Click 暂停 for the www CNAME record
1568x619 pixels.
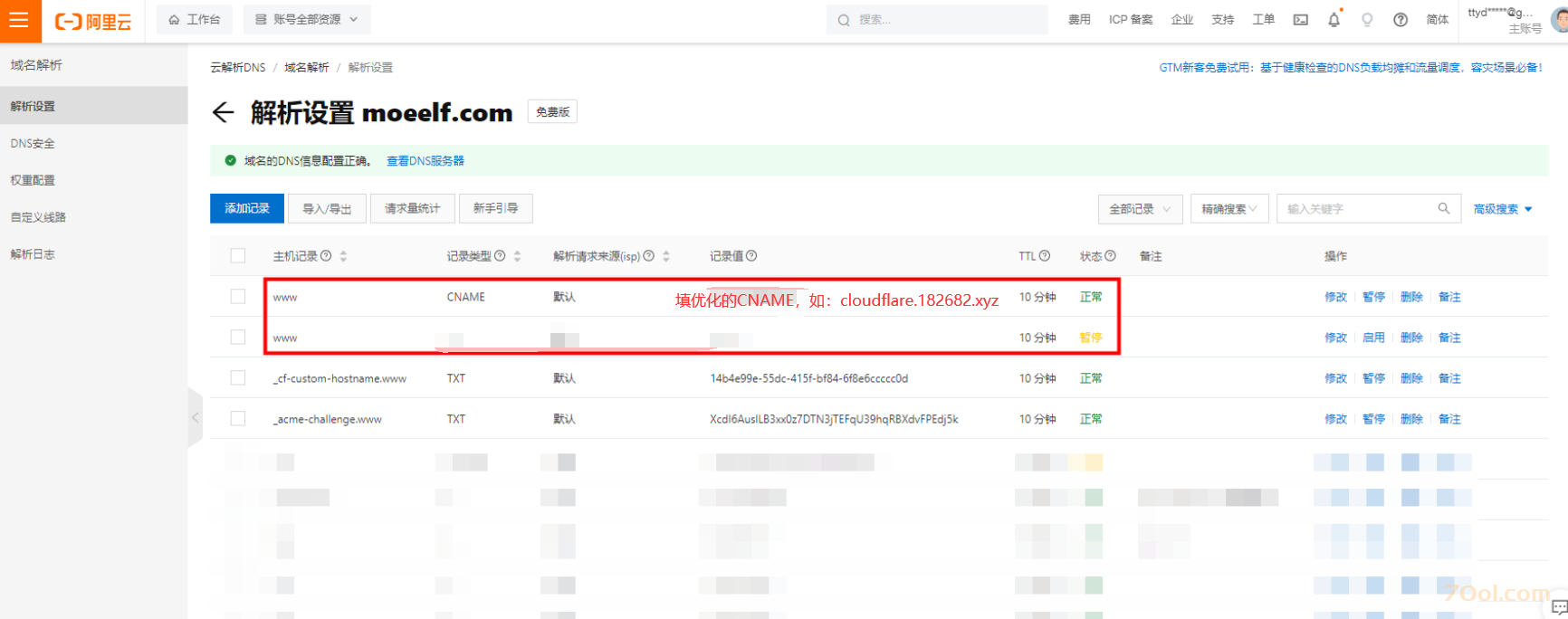1373,297
